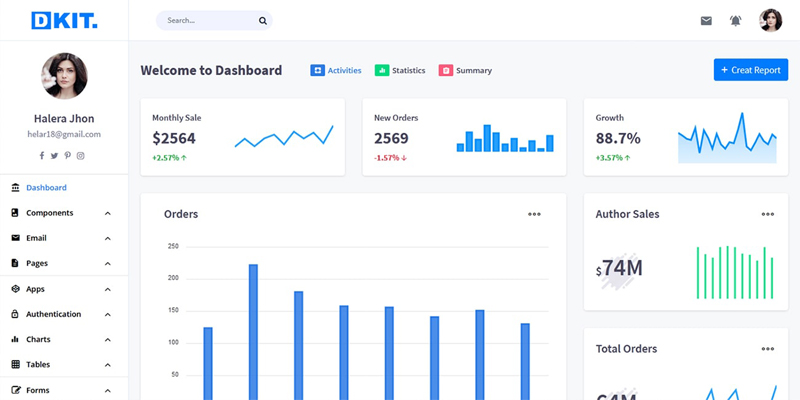Click the Creat Report button

(751, 70)
